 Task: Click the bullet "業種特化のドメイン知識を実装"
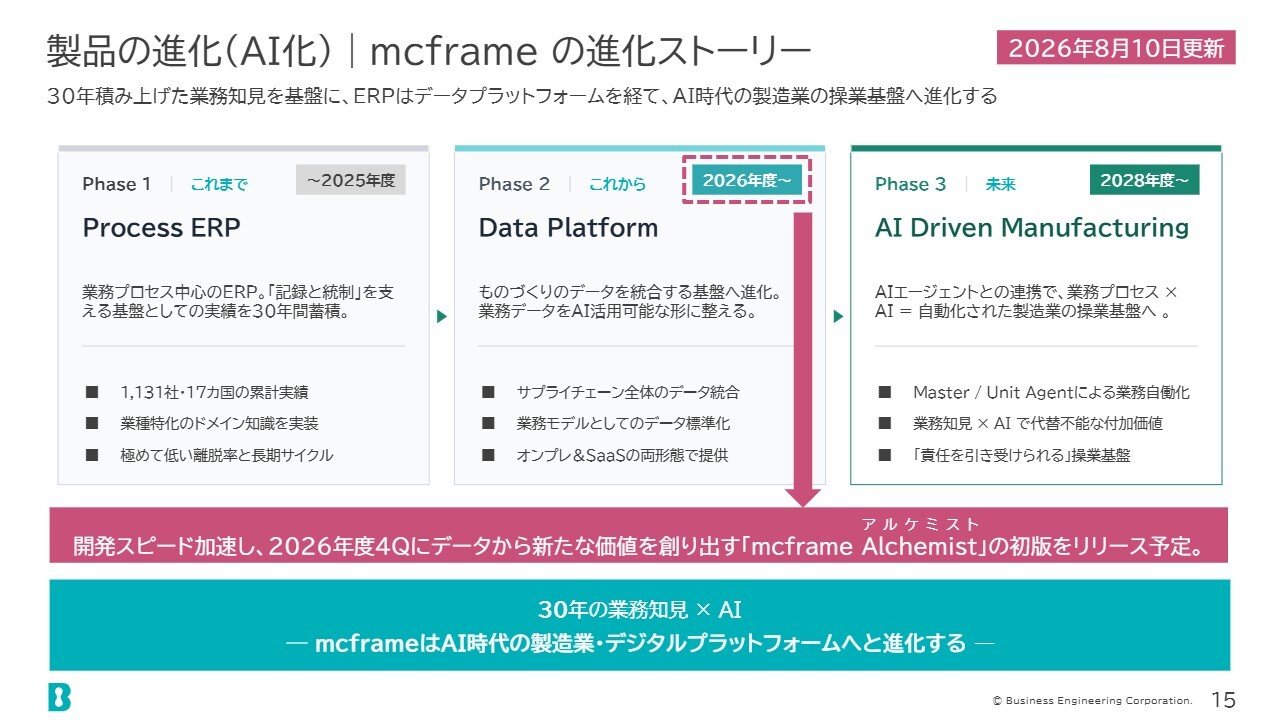(219, 424)
